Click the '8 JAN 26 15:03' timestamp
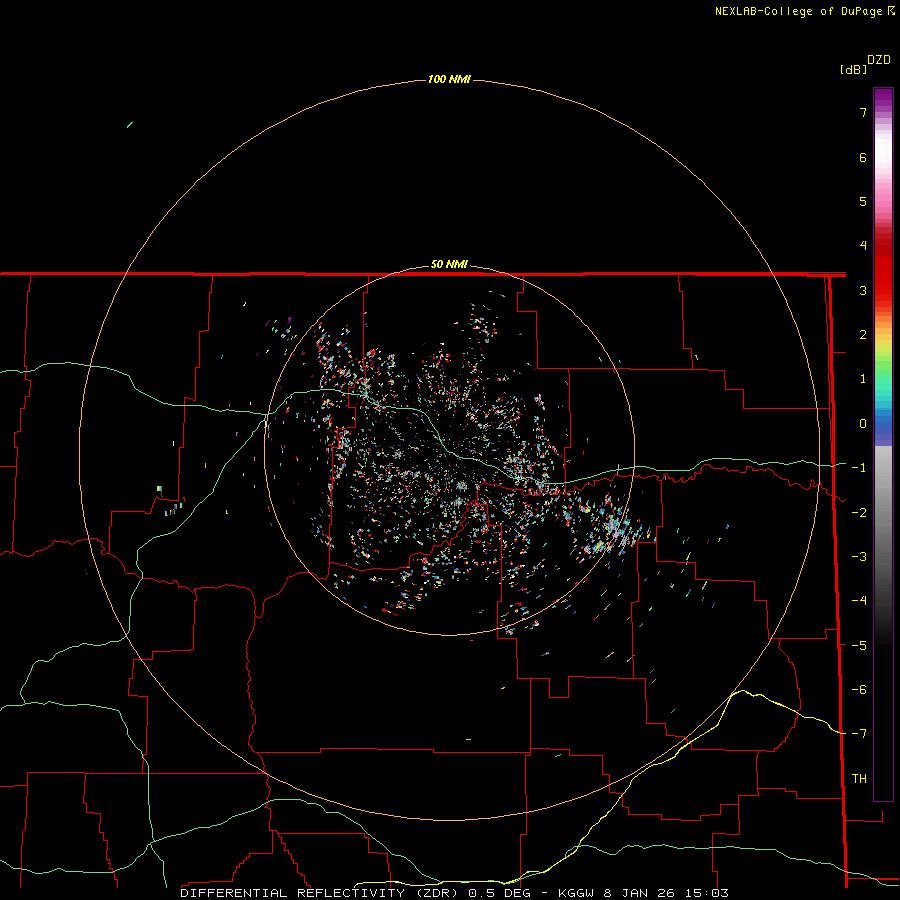Viewport: 900px width, 900px height. [x=666, y=893]
